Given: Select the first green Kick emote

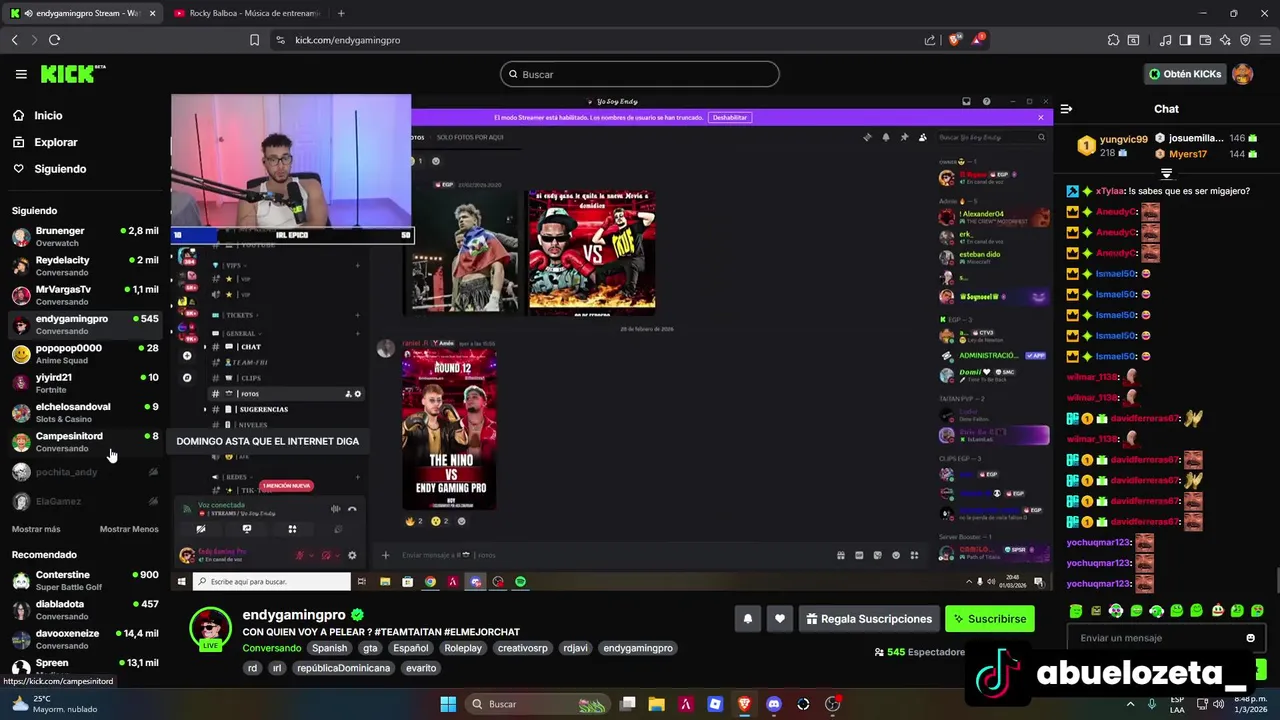Looking at the screenshot, I should tap(1076, 610).
